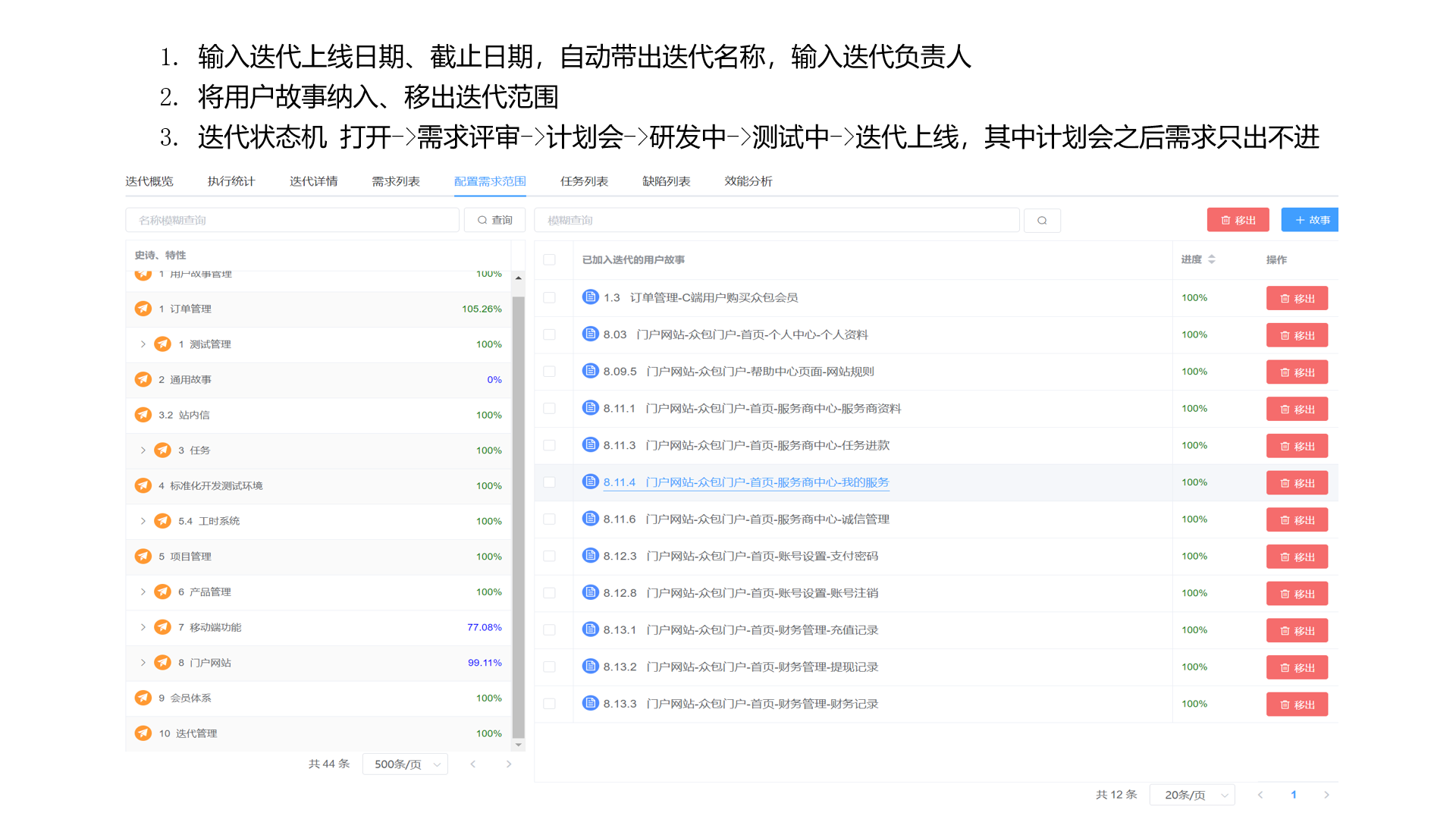Open the 500条/页 page size dropdown
Screen dimensions: 1456x819
click(405, 764)
